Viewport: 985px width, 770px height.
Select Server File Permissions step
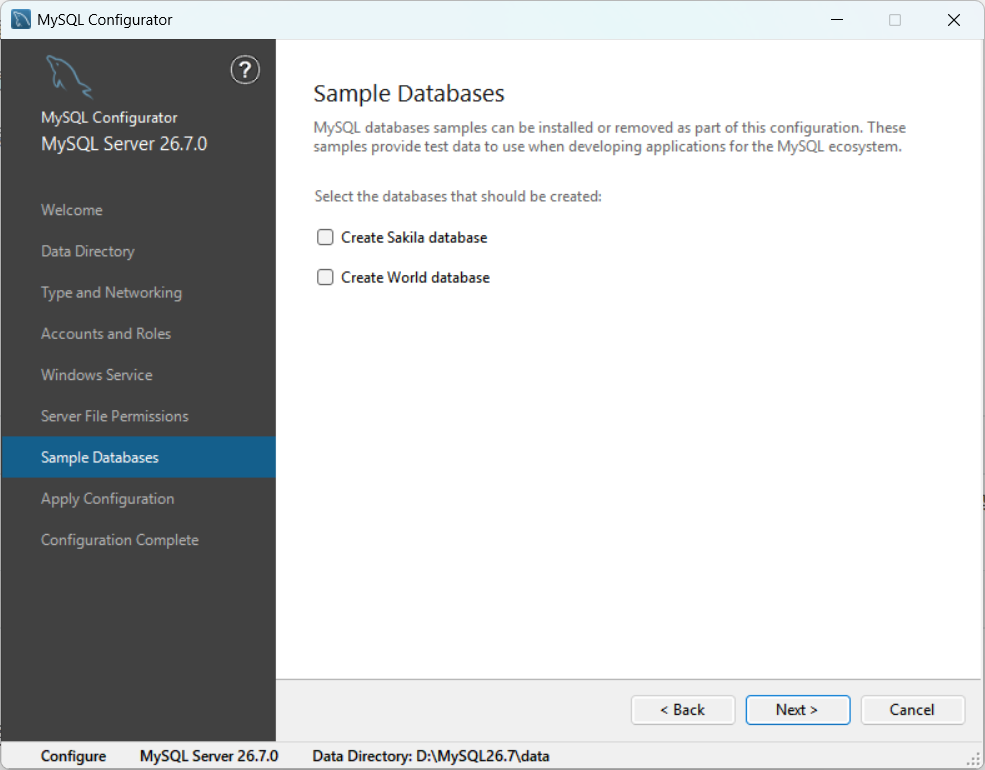tap(114, 416)
